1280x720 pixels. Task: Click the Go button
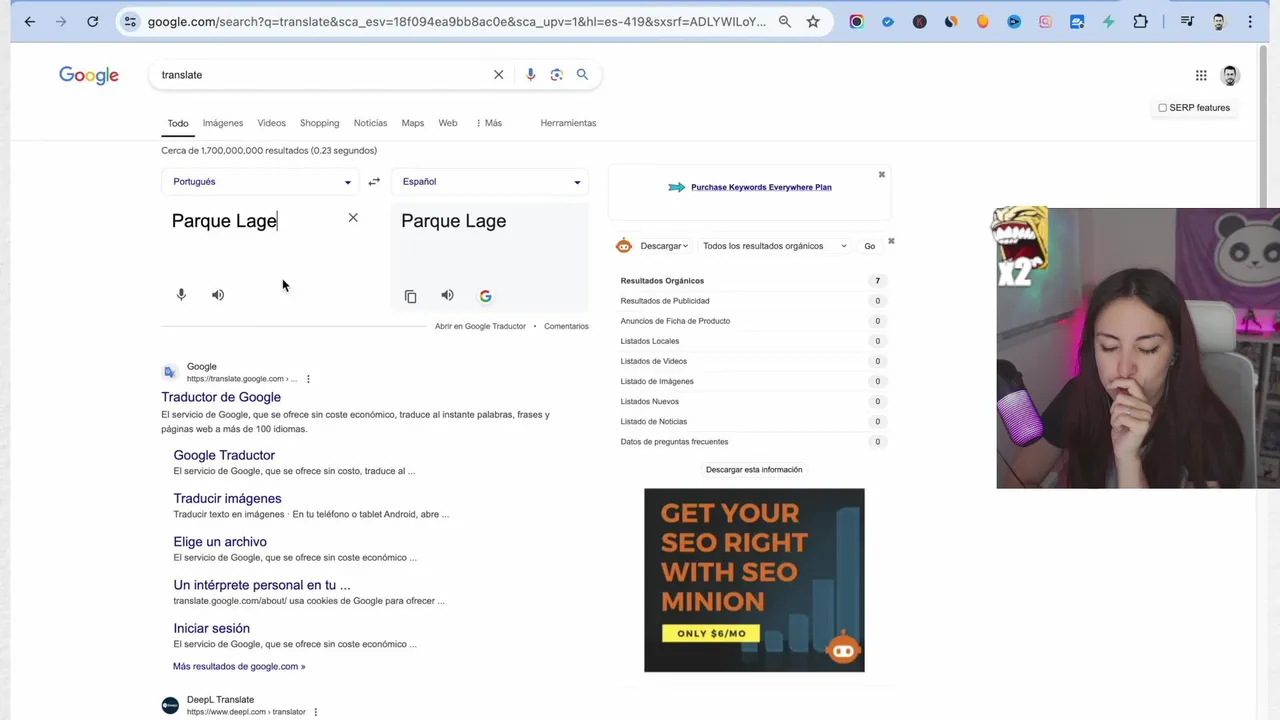[x=869, y=246]
